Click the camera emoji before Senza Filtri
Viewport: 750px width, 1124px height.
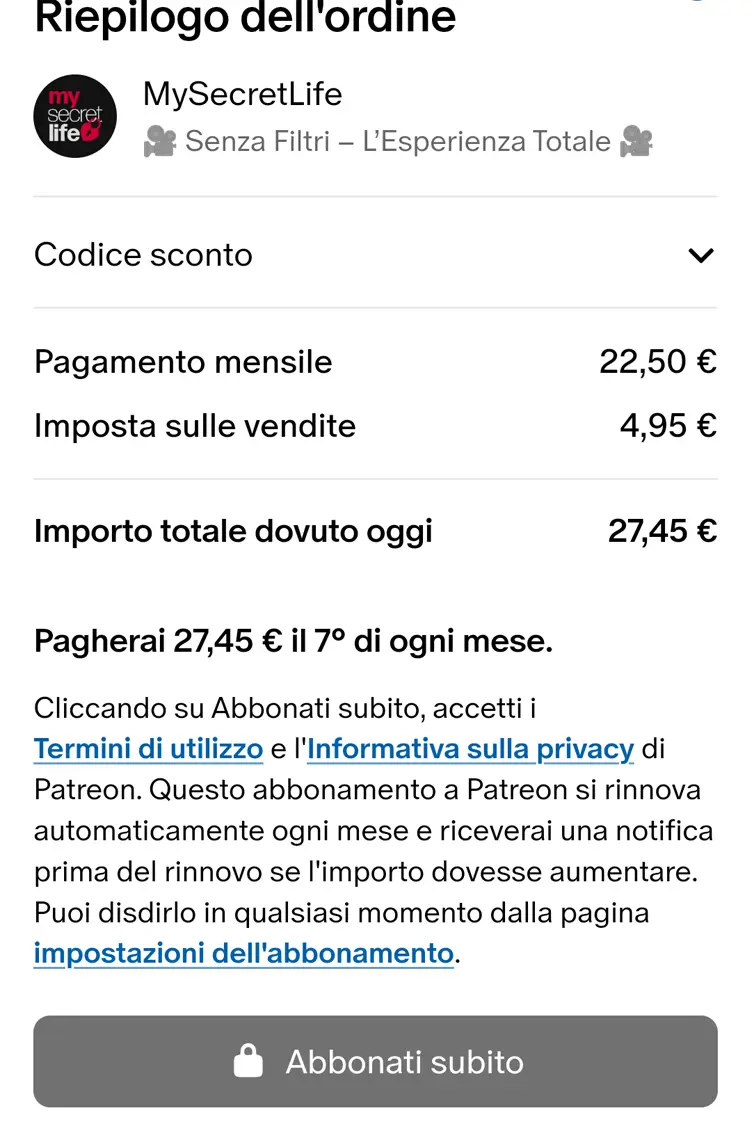point(159,142)
